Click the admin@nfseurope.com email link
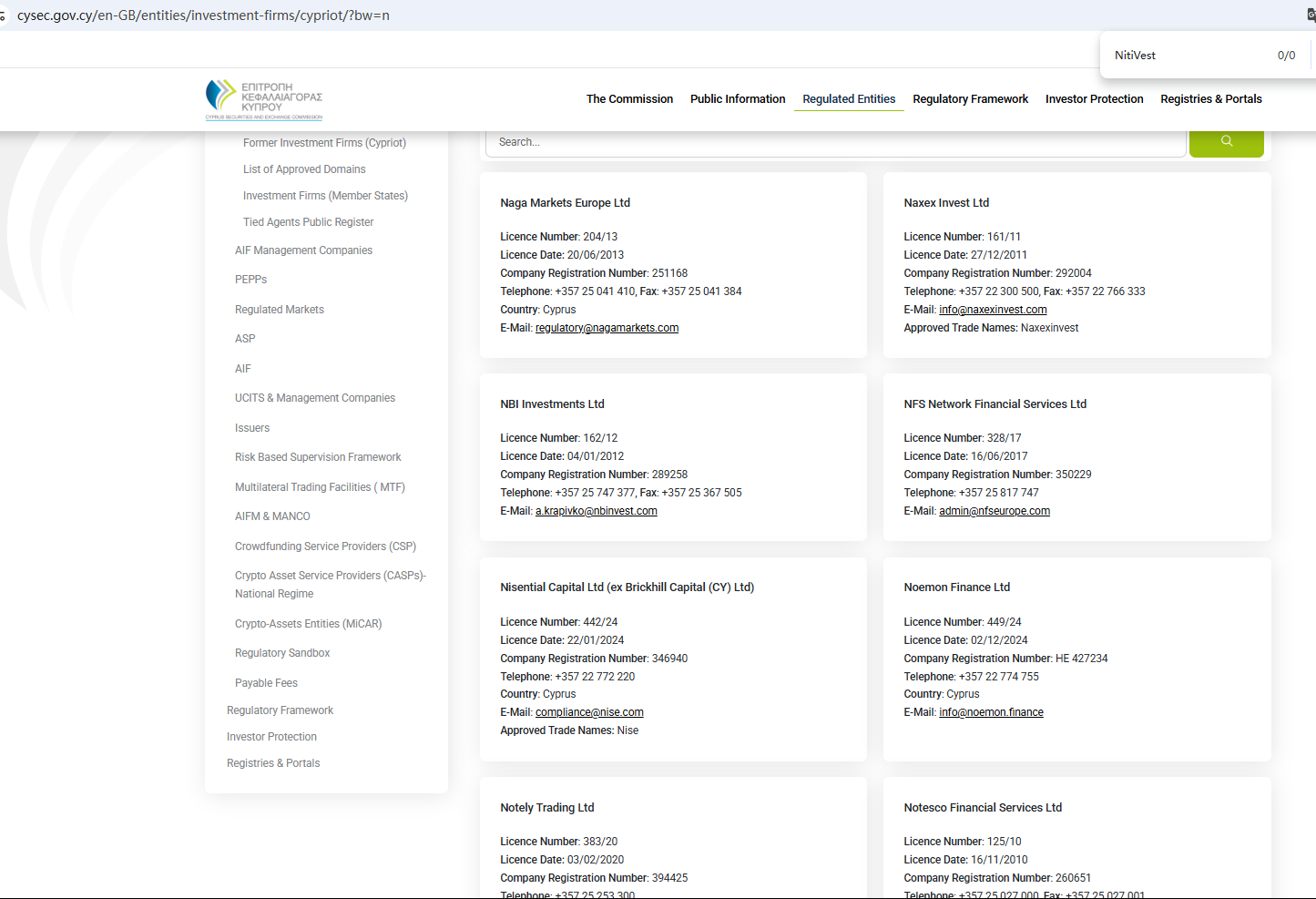 pos(994,511)
